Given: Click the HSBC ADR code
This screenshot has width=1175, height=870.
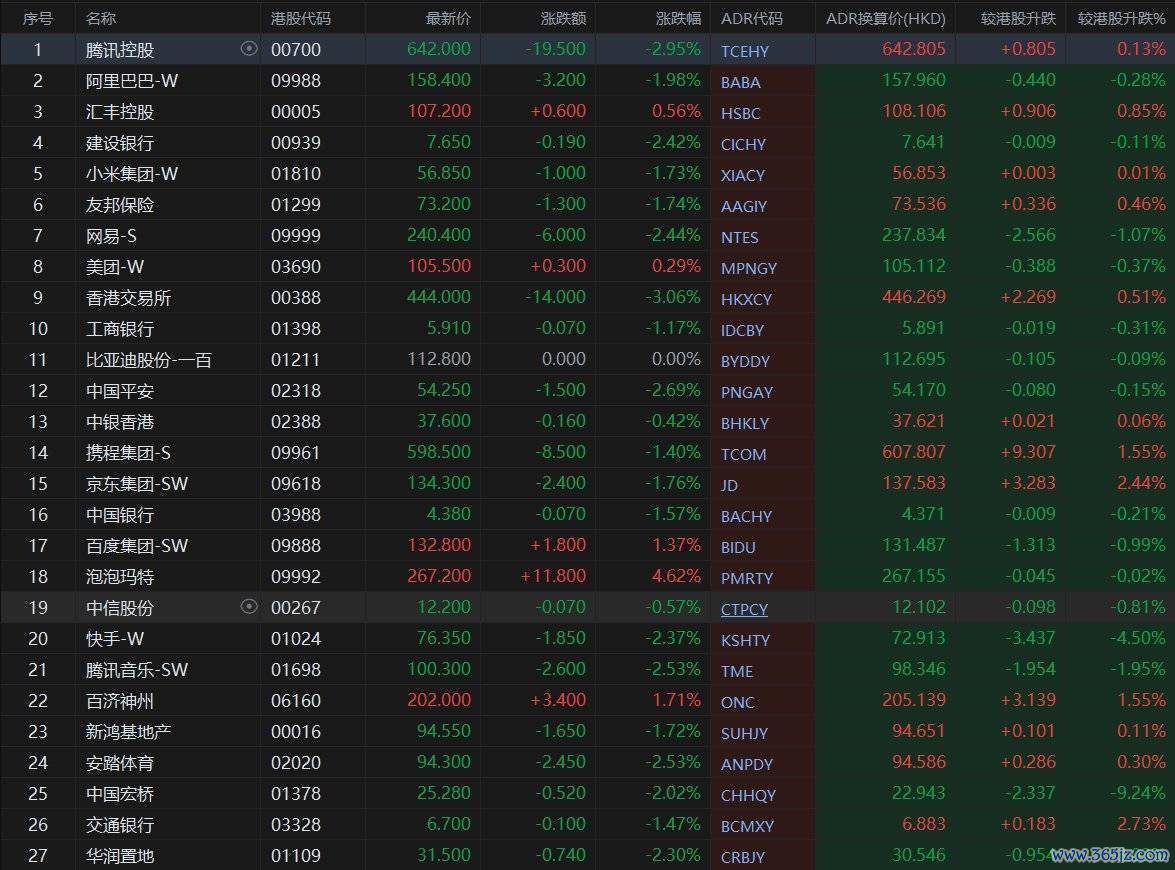Looking at the screenshot, I should [x=740, y=113].
